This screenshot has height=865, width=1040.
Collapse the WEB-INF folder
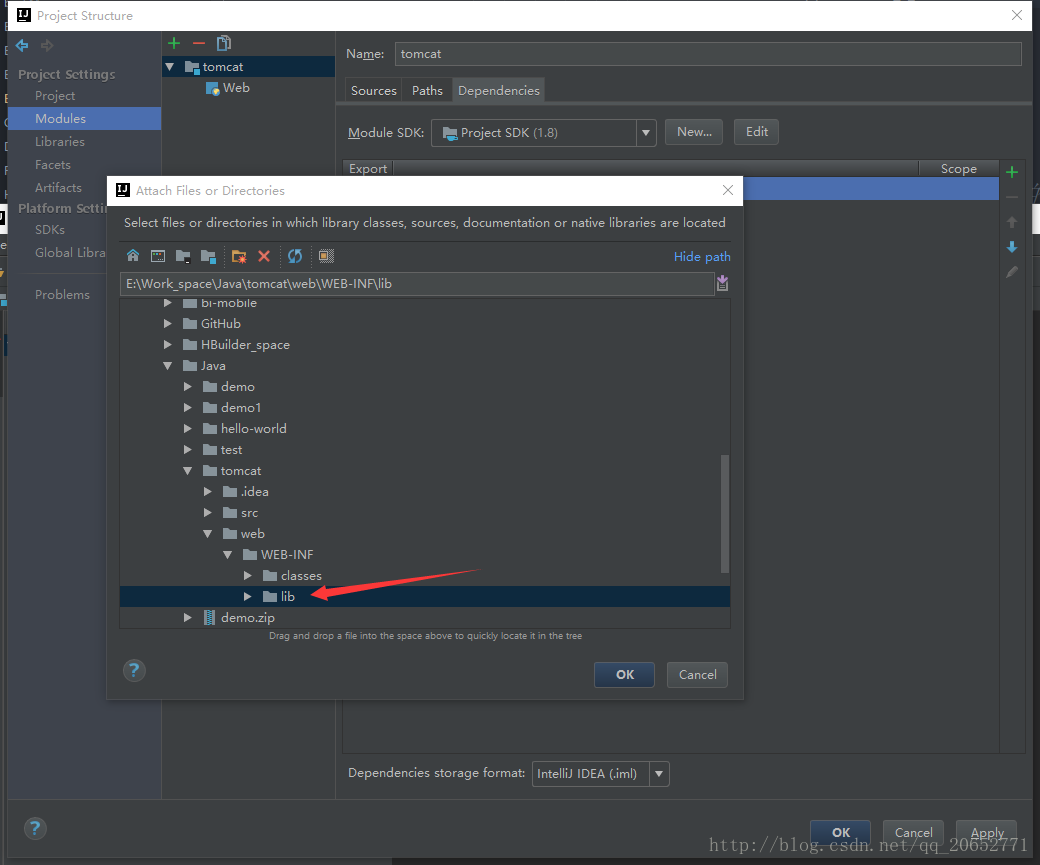(x=228, y=555)
